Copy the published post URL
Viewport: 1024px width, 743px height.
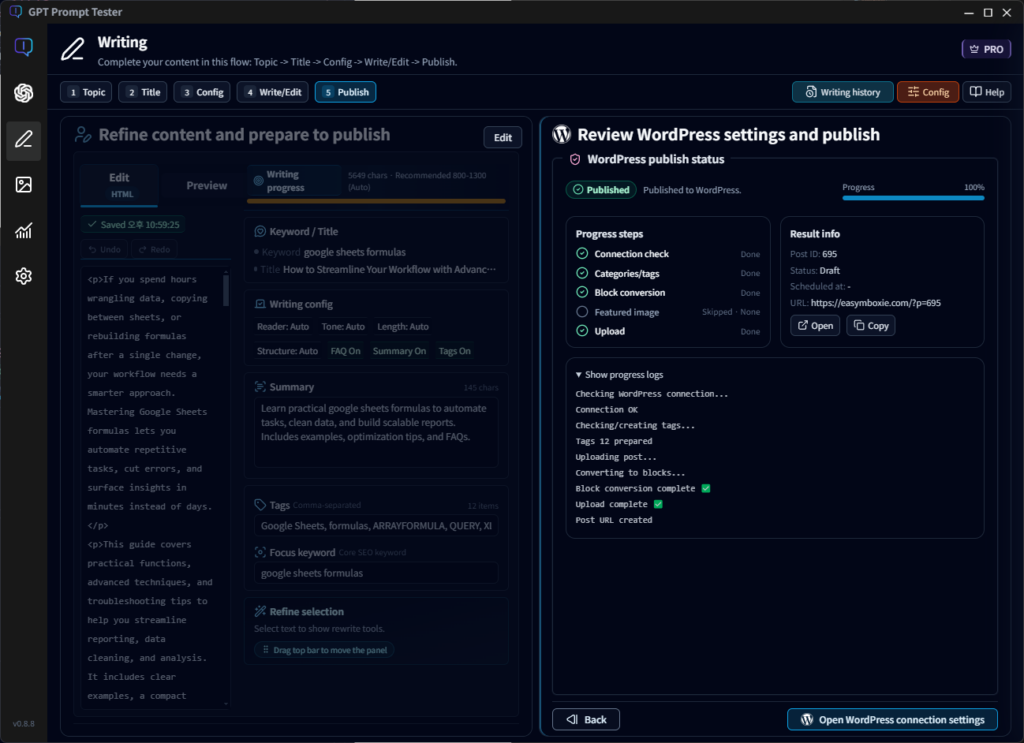click(870, 325)
